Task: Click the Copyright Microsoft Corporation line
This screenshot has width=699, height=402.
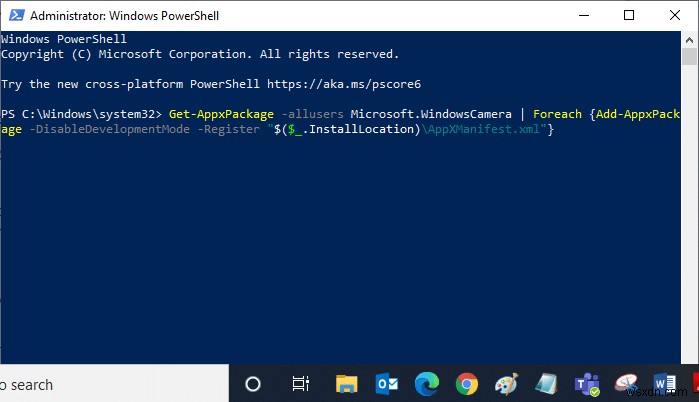Action: 200,54
